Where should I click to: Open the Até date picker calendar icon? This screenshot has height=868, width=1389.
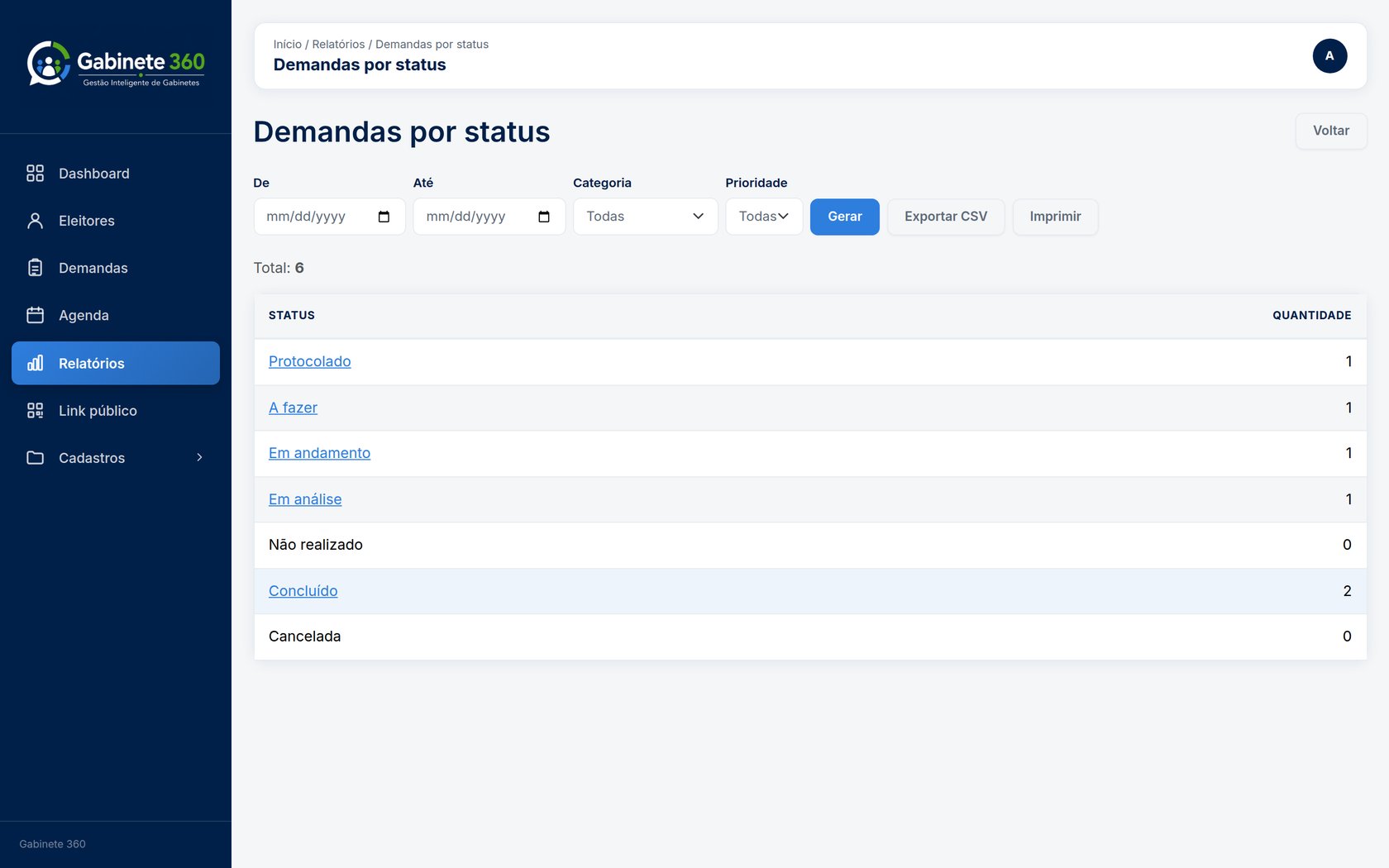click(x=544, y=217)
